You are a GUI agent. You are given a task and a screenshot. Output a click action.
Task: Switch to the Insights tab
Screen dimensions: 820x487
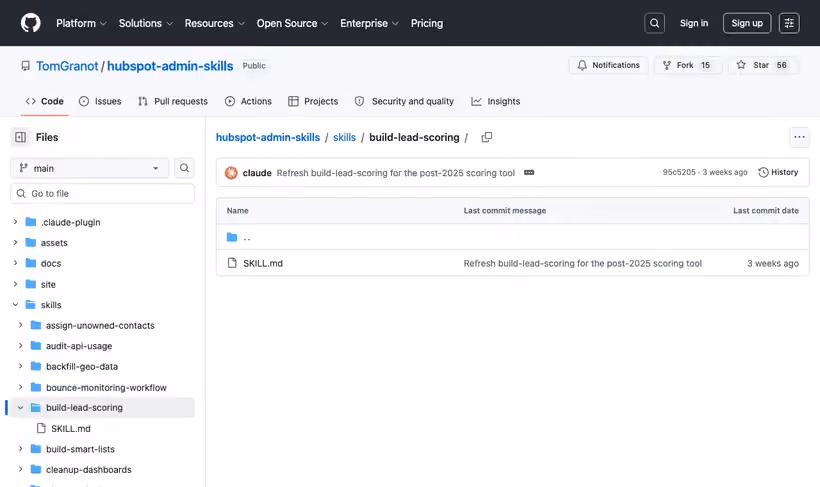coord(495,101)
